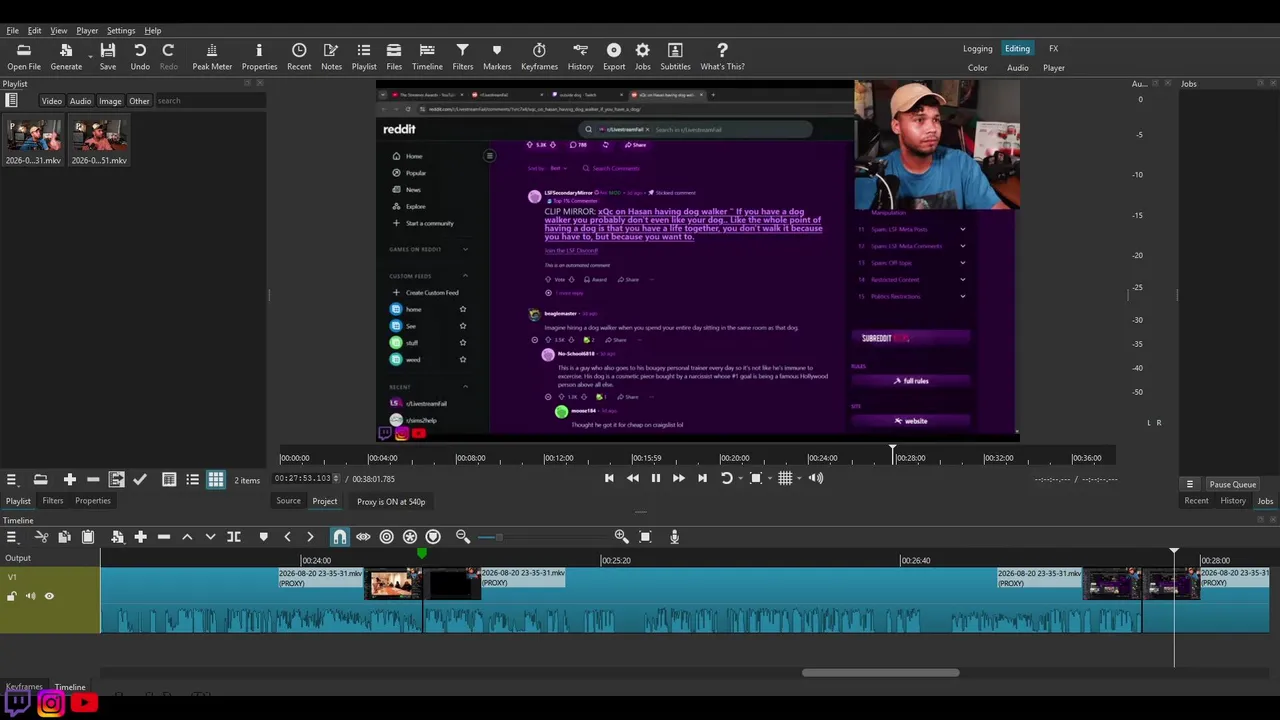Filter playlist by Video
The width and height of the screenshot is (1280, 720).
coord(51,101)
